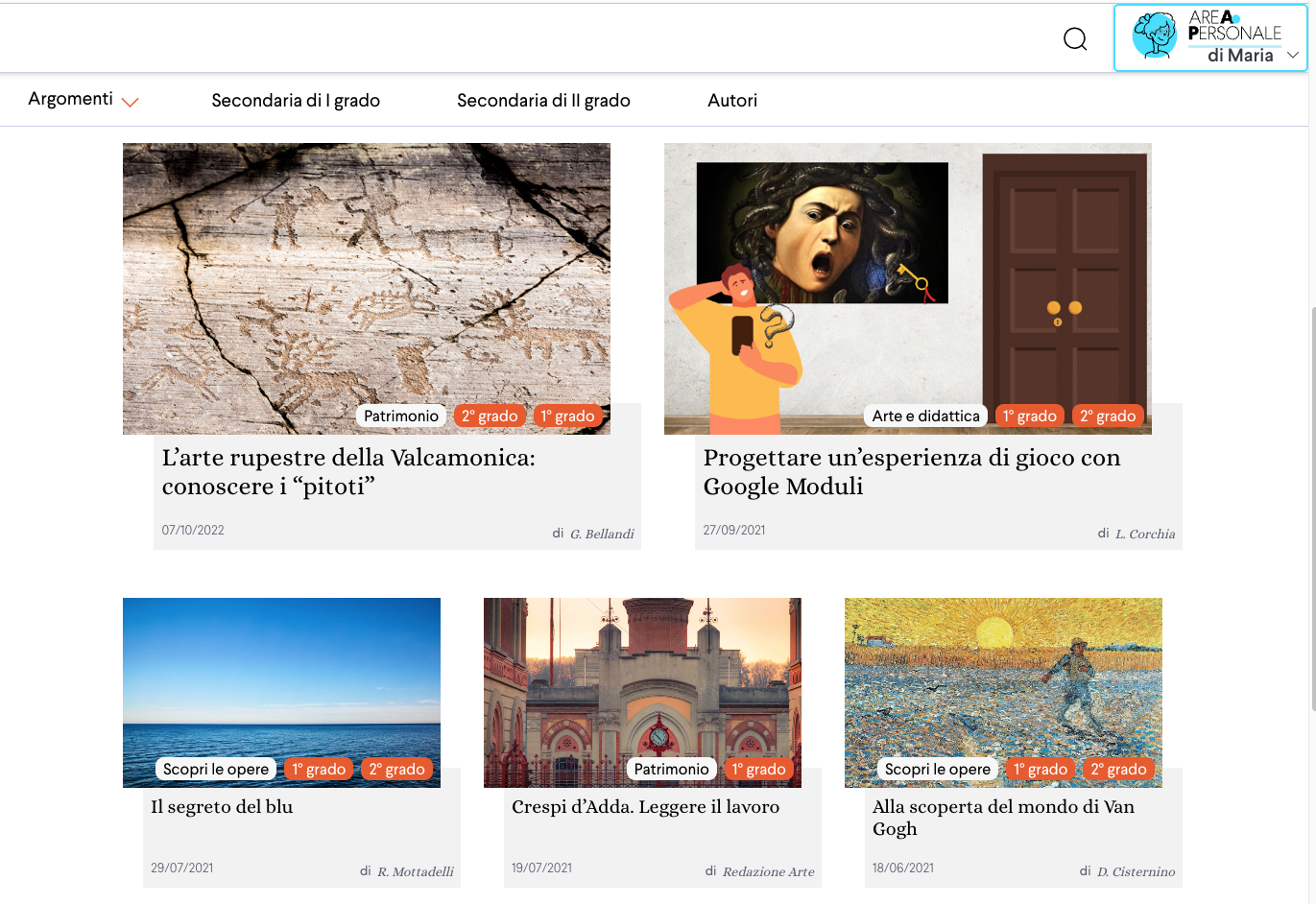Select Patrimonio tag on Valcamonica card
Screen dimensions: 1316x904
[401, 416]
